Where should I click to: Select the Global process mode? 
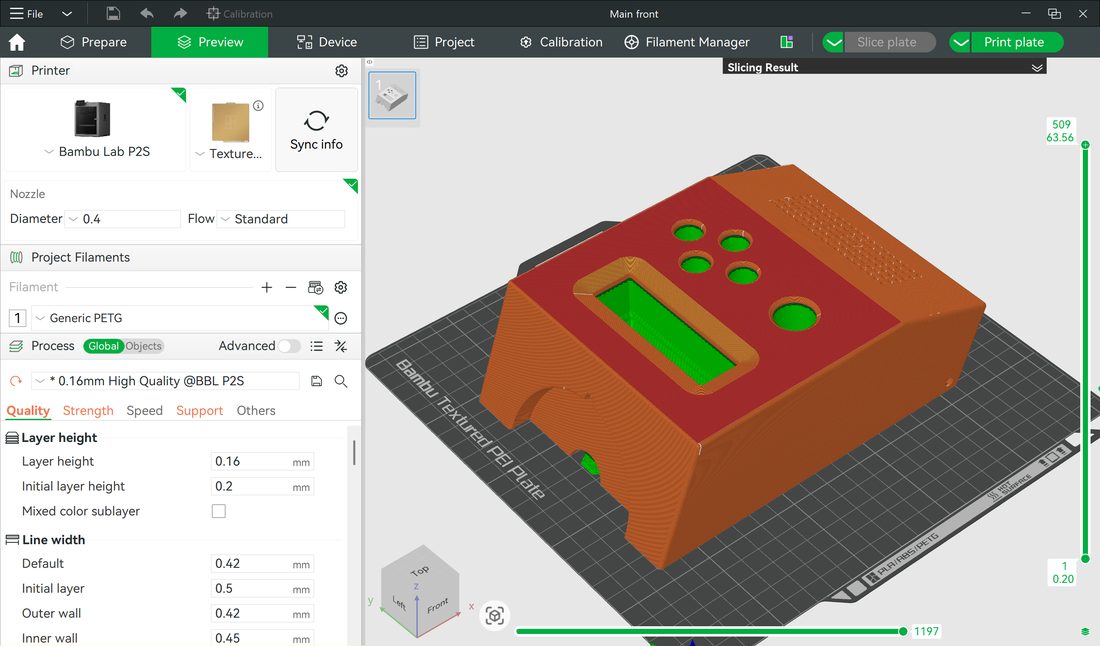103,346
